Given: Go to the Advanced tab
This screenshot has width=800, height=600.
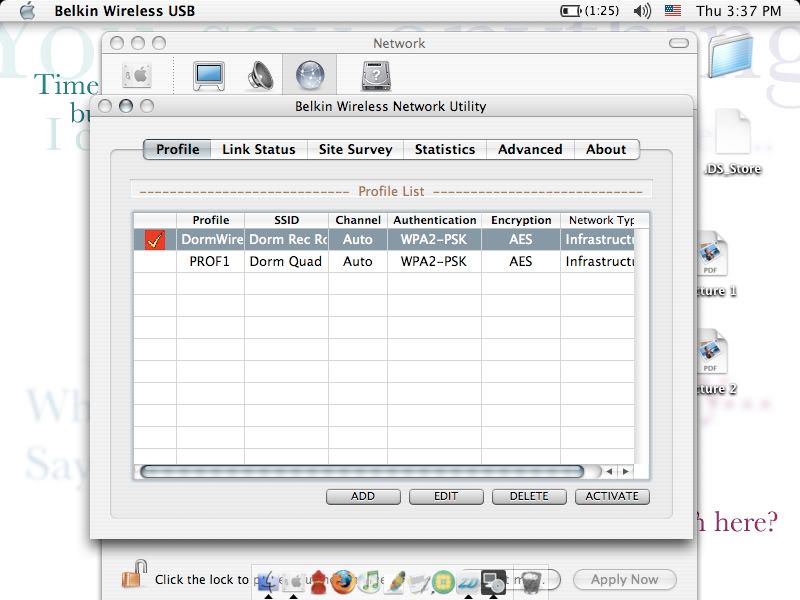Looking at the screenshot, I should (x=530, y=149).
